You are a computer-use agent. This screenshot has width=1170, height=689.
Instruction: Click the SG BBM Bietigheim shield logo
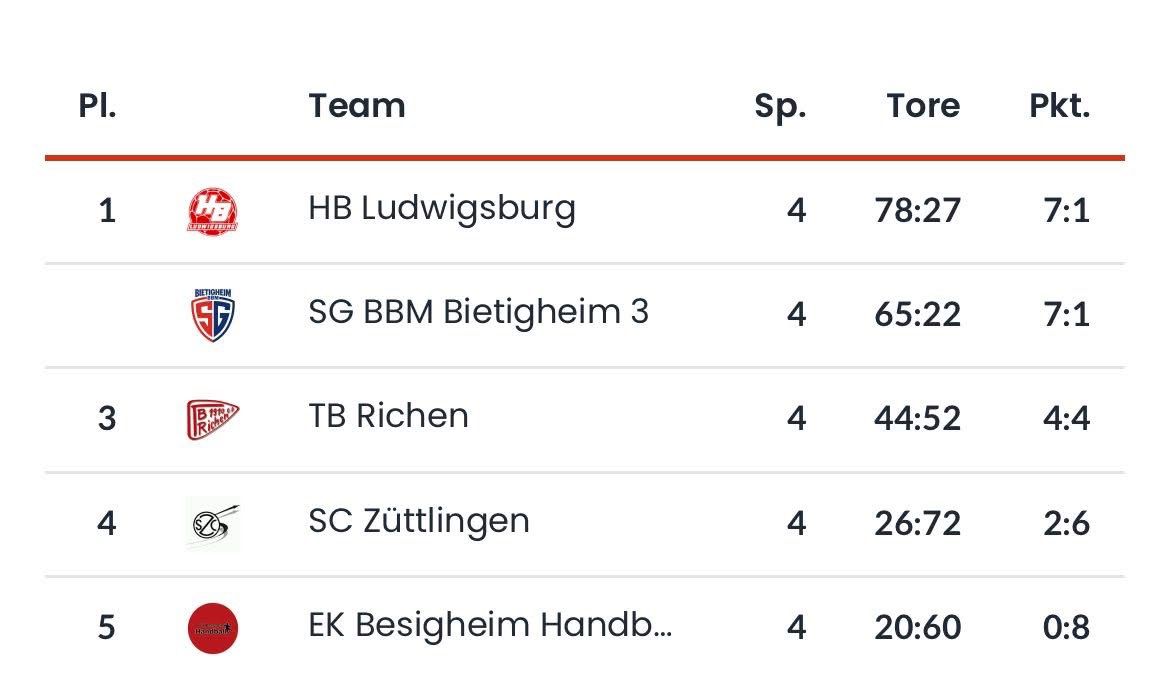[x=213, y=315]
